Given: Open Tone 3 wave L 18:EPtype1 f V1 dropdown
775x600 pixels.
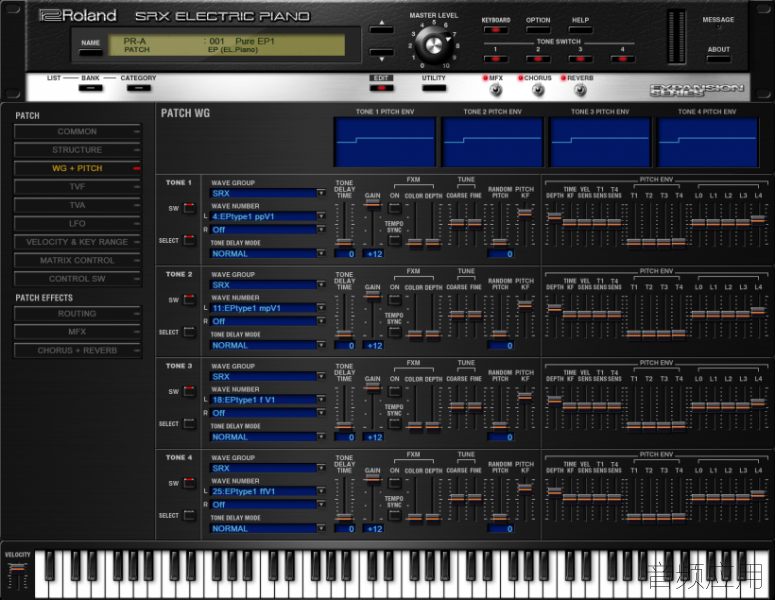Looking at the screenshot, I should (x=267, y=399).
